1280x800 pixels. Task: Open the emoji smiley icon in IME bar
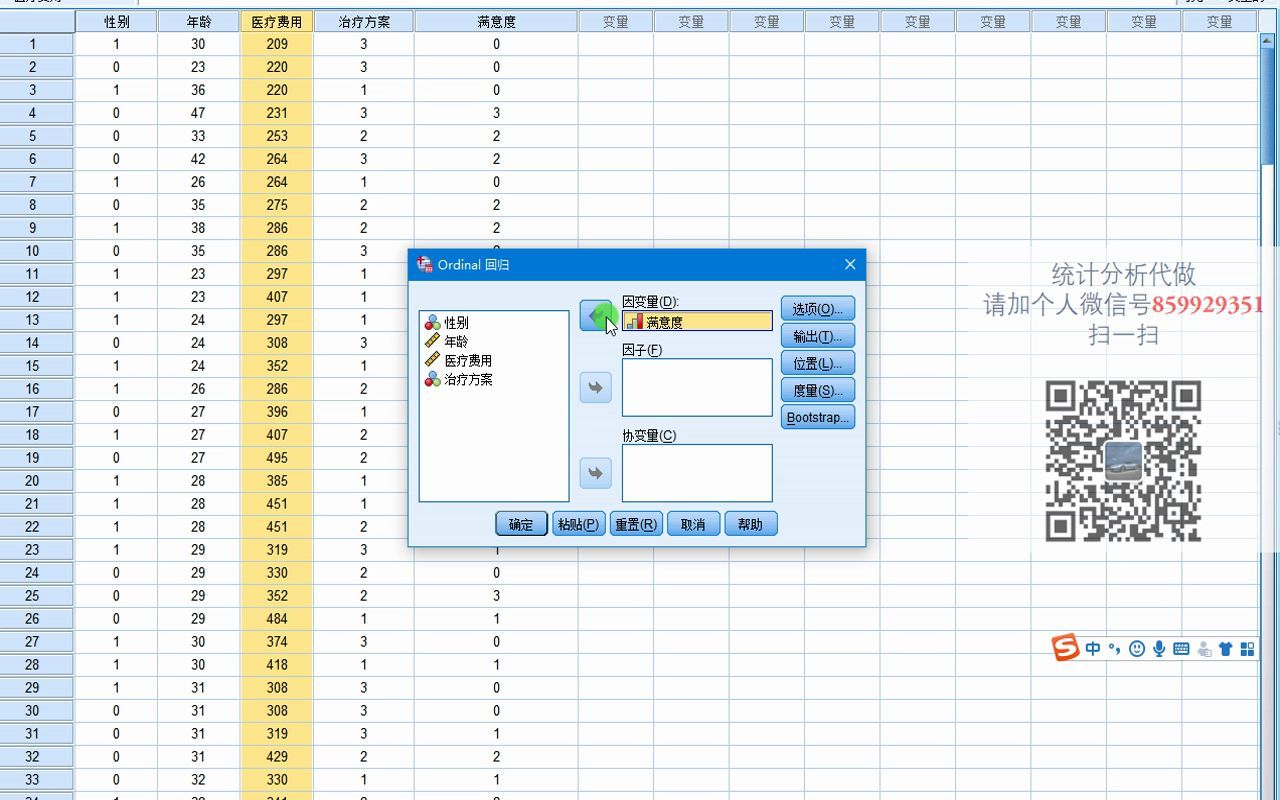click(x=1137, y=649)
